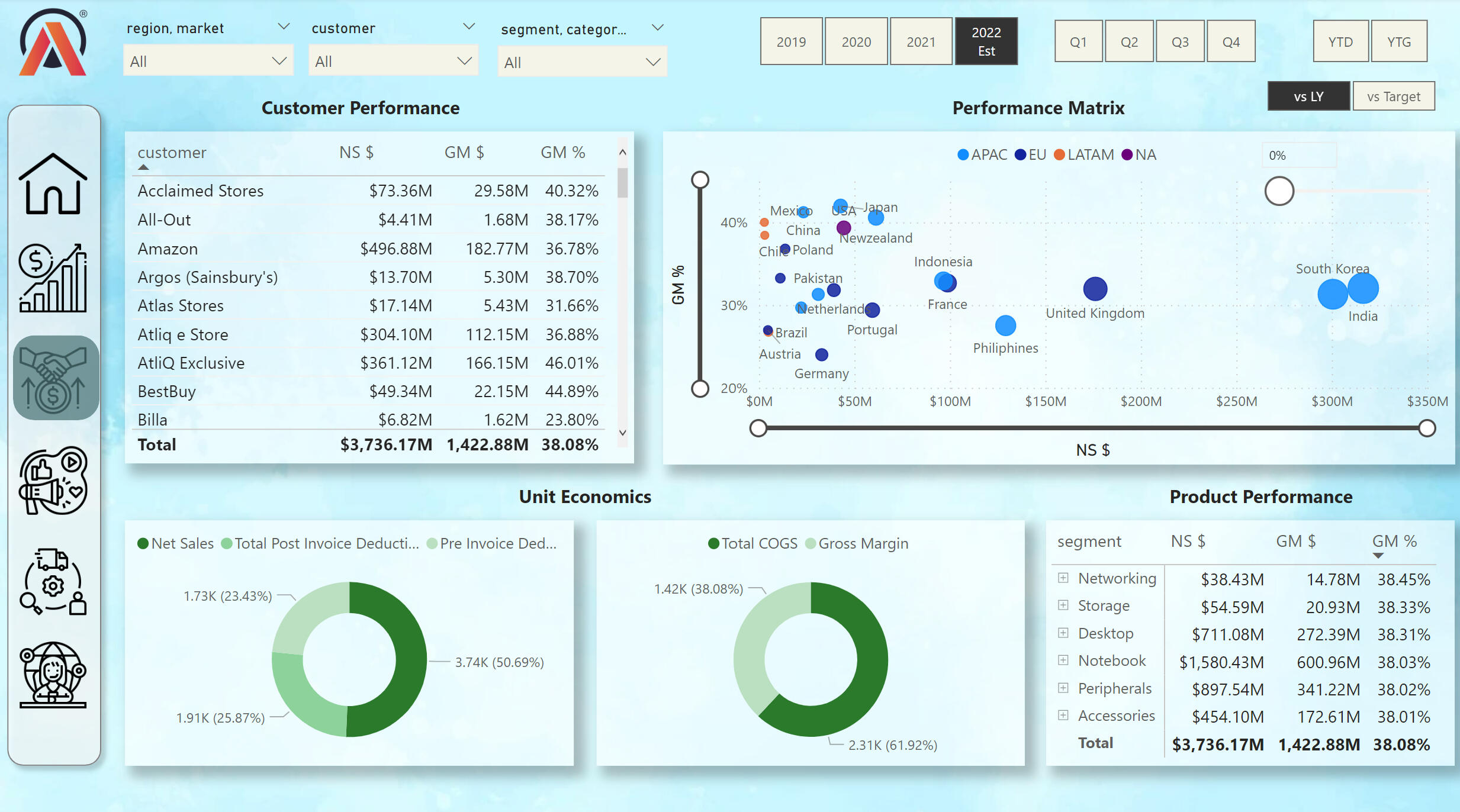
Task: Click the YTG button
Action: click(1398, 41)
